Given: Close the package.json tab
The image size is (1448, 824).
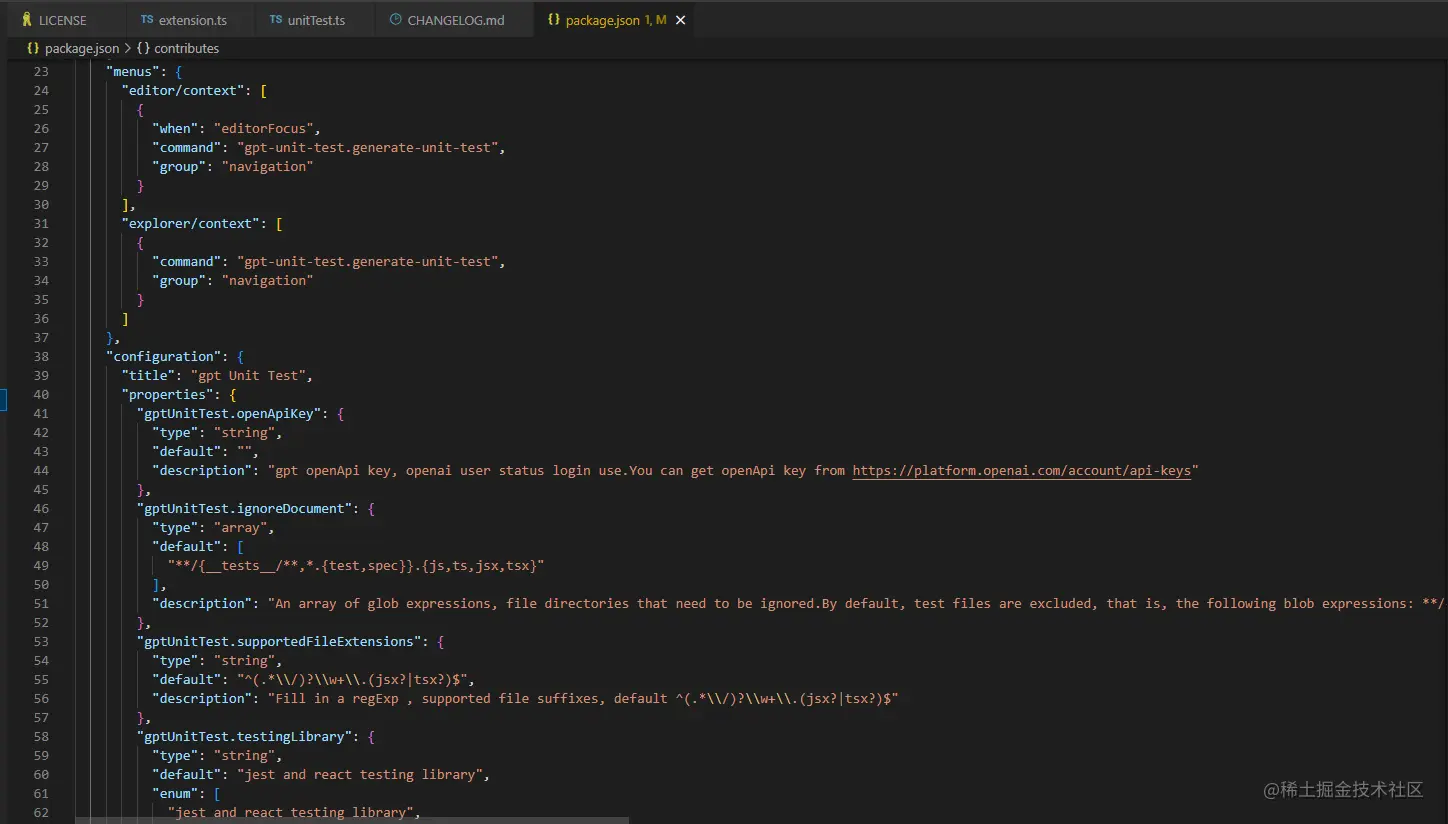Looking at the screenshot, I should click(681, 20).
